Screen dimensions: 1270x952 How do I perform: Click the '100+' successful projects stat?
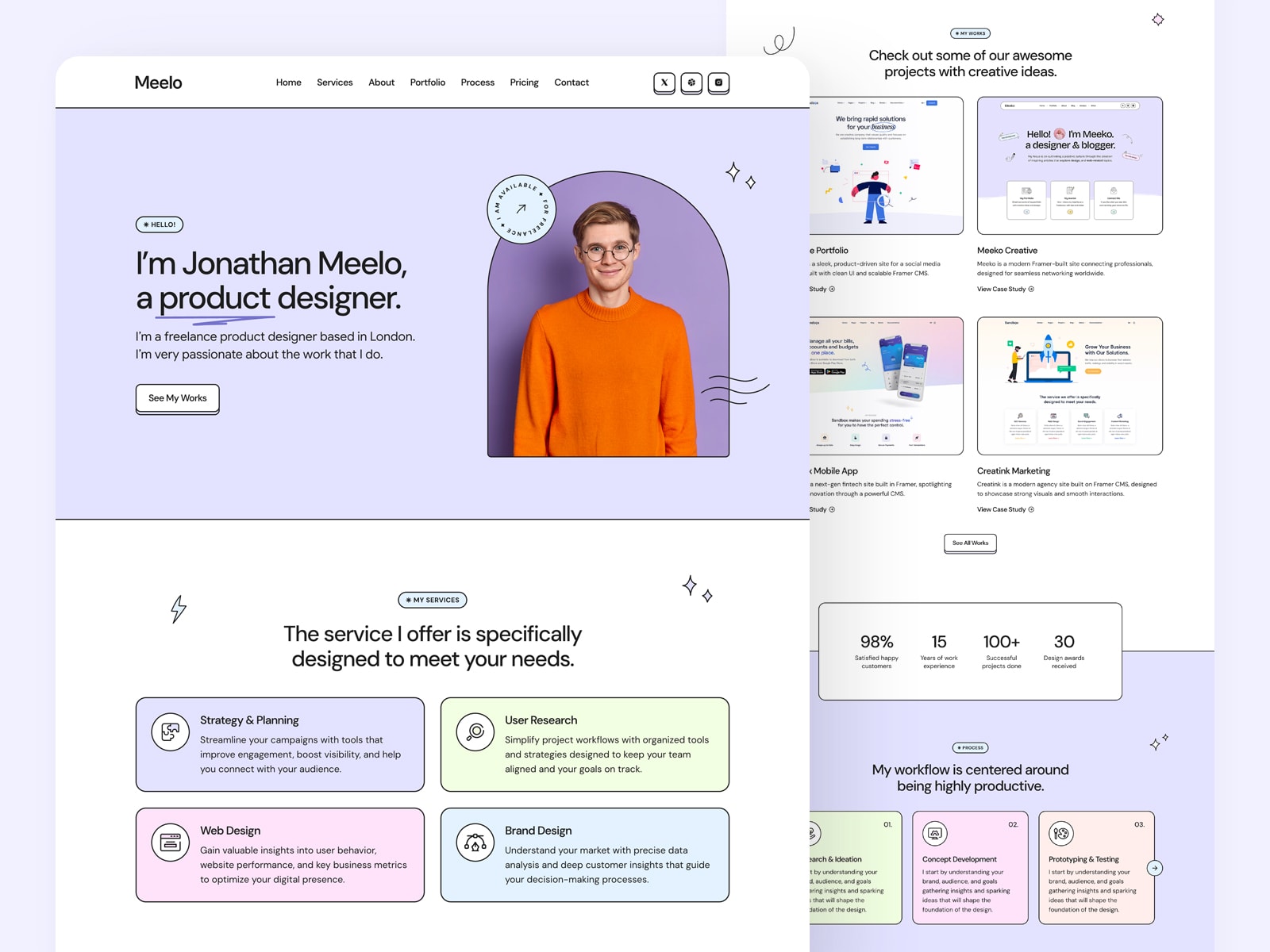coord(1002,642)
